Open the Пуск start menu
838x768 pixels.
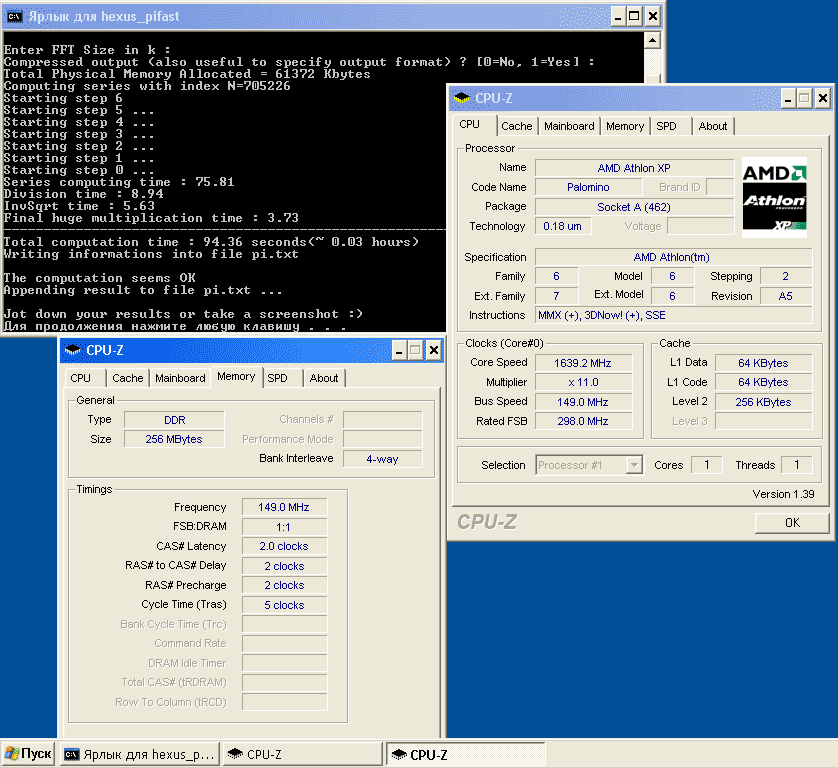tap(28, 754)
